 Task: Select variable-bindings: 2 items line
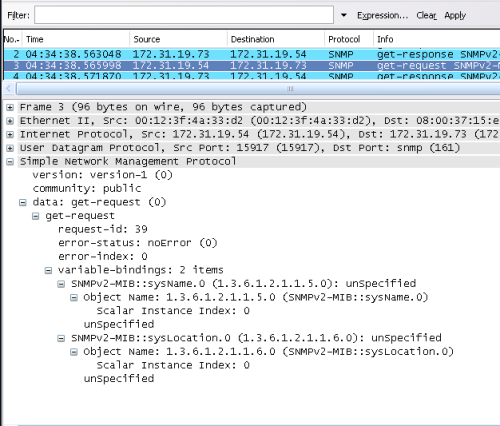(141, 270)
